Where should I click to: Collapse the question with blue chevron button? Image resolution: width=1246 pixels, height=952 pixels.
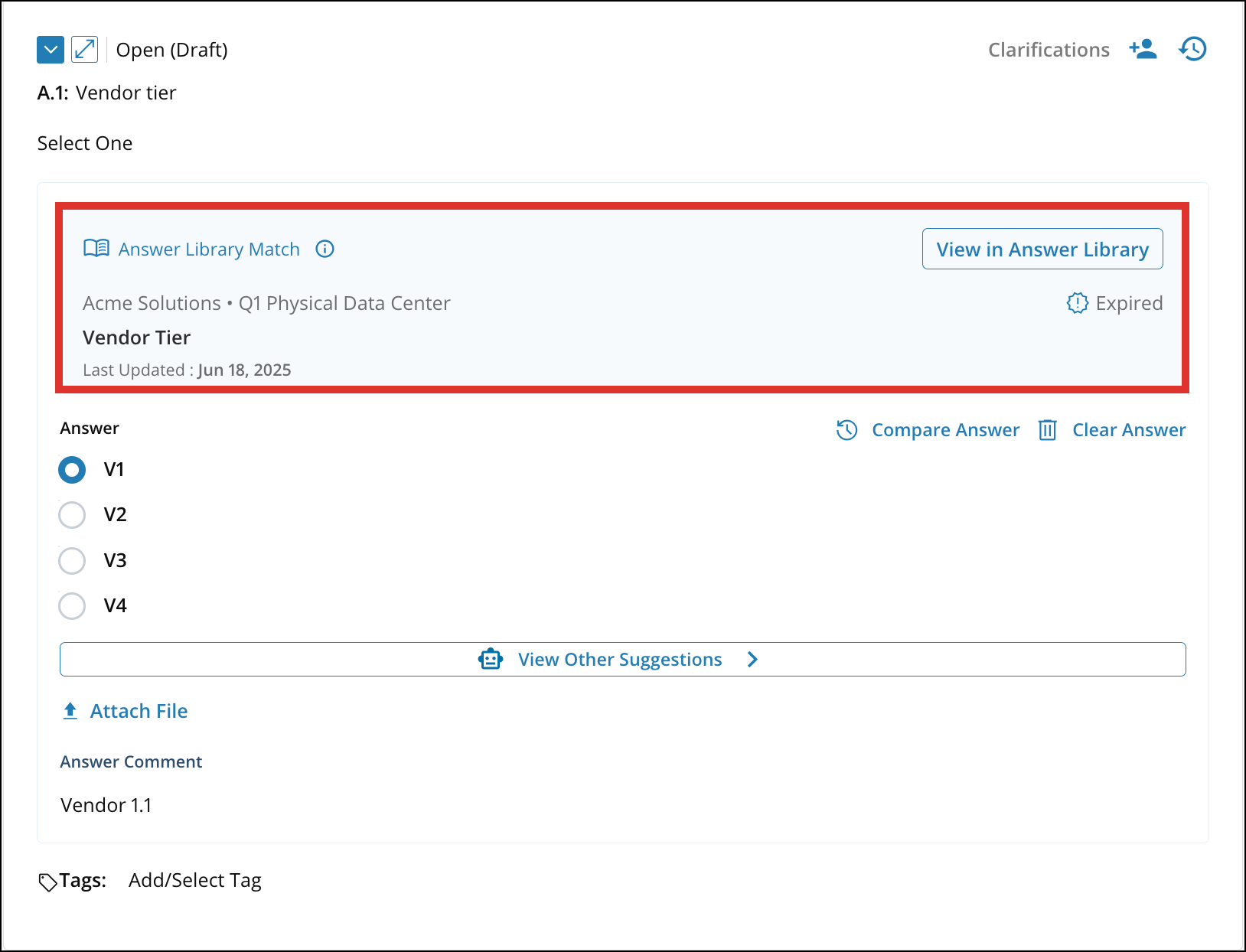51,50
